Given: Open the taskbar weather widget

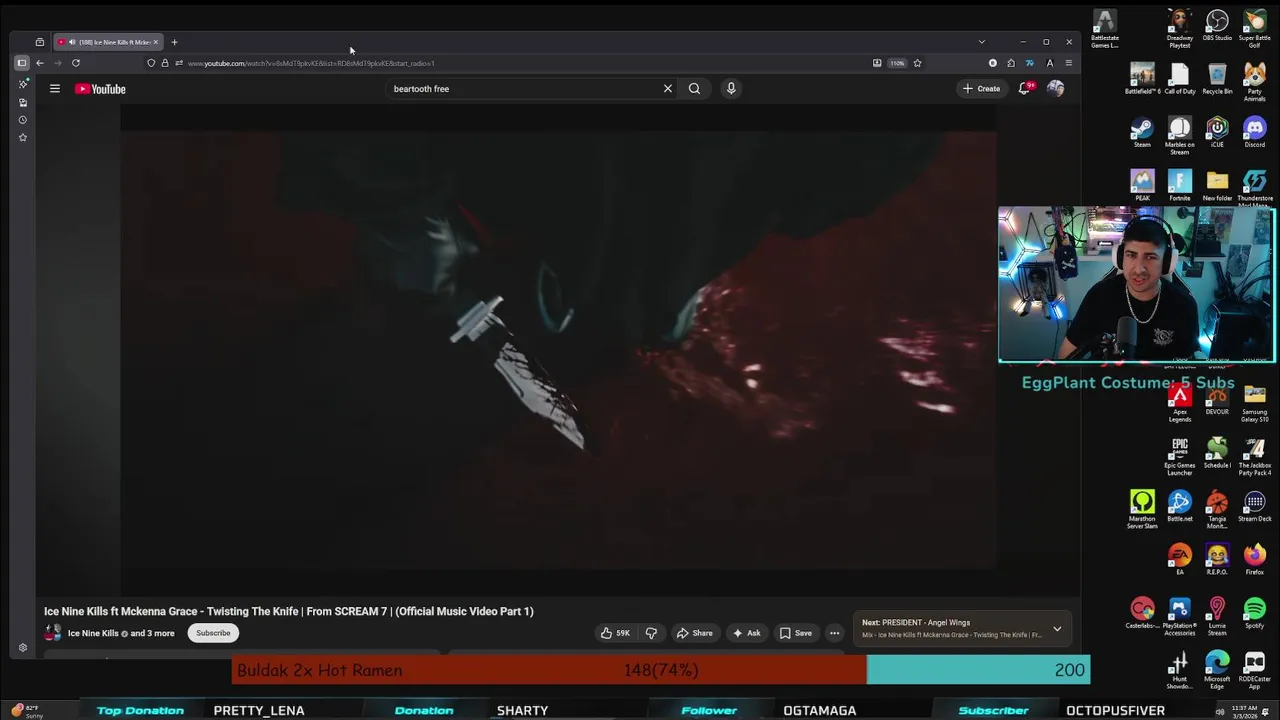Looking at the screenshot, I should tap(25, 711).
